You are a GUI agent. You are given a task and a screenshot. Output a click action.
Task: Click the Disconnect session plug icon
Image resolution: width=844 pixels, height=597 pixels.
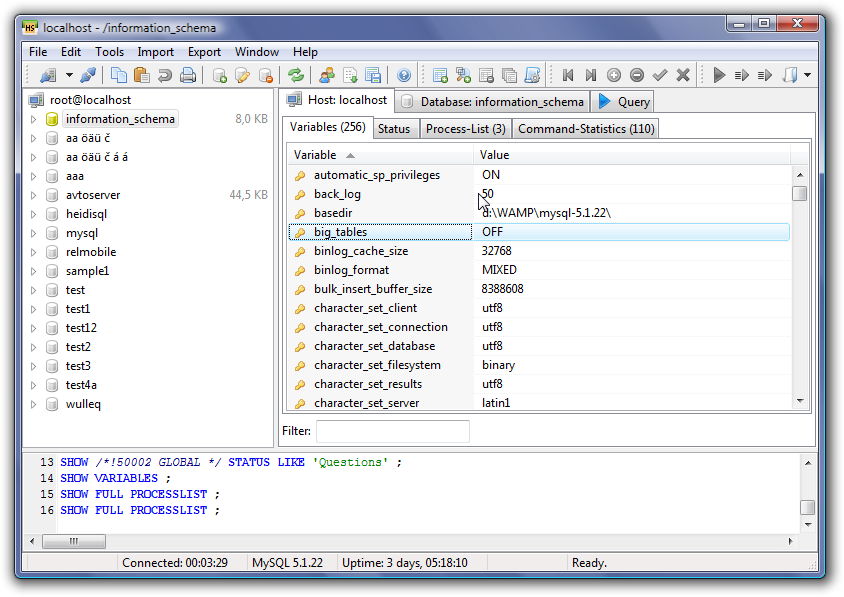point(90,74)
